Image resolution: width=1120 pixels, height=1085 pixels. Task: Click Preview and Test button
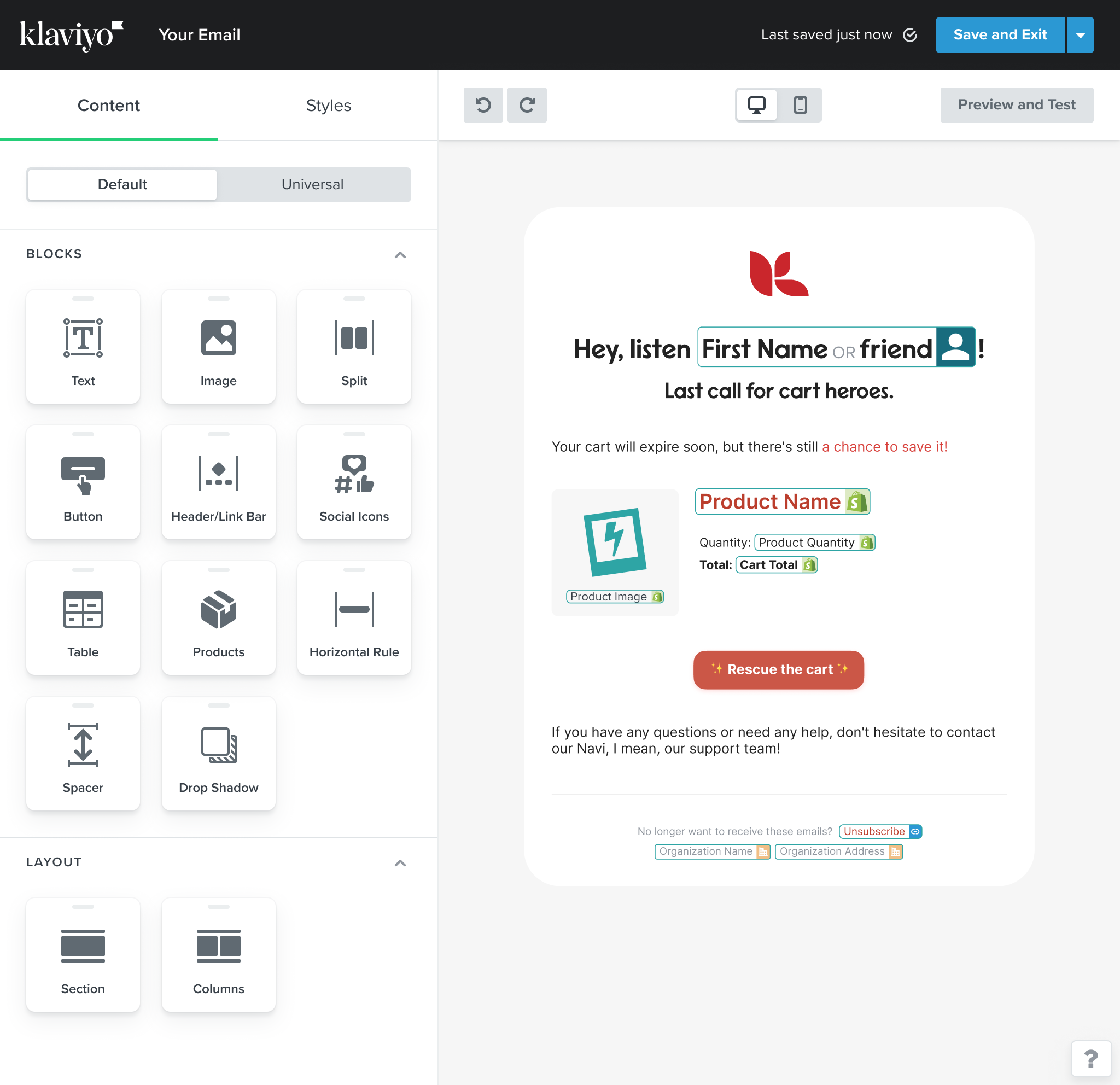coord(1016,104)
